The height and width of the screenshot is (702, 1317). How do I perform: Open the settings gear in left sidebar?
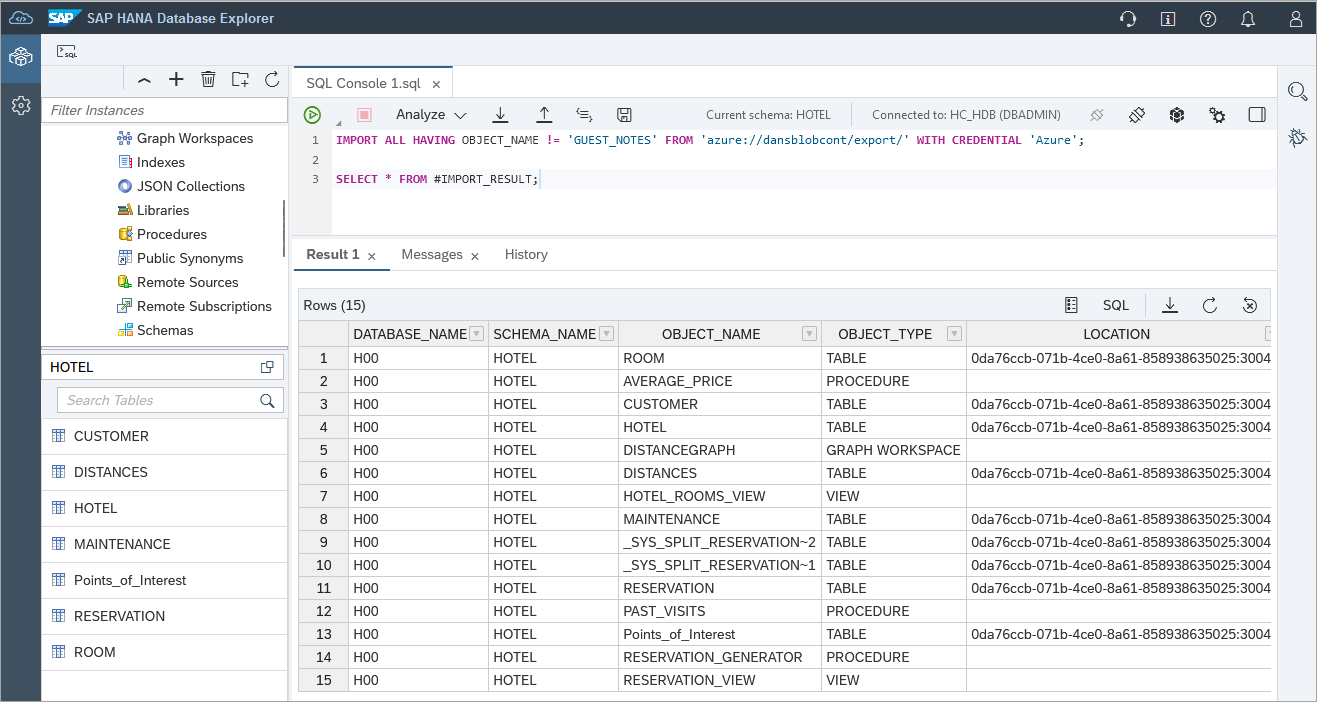click(20, 104)
